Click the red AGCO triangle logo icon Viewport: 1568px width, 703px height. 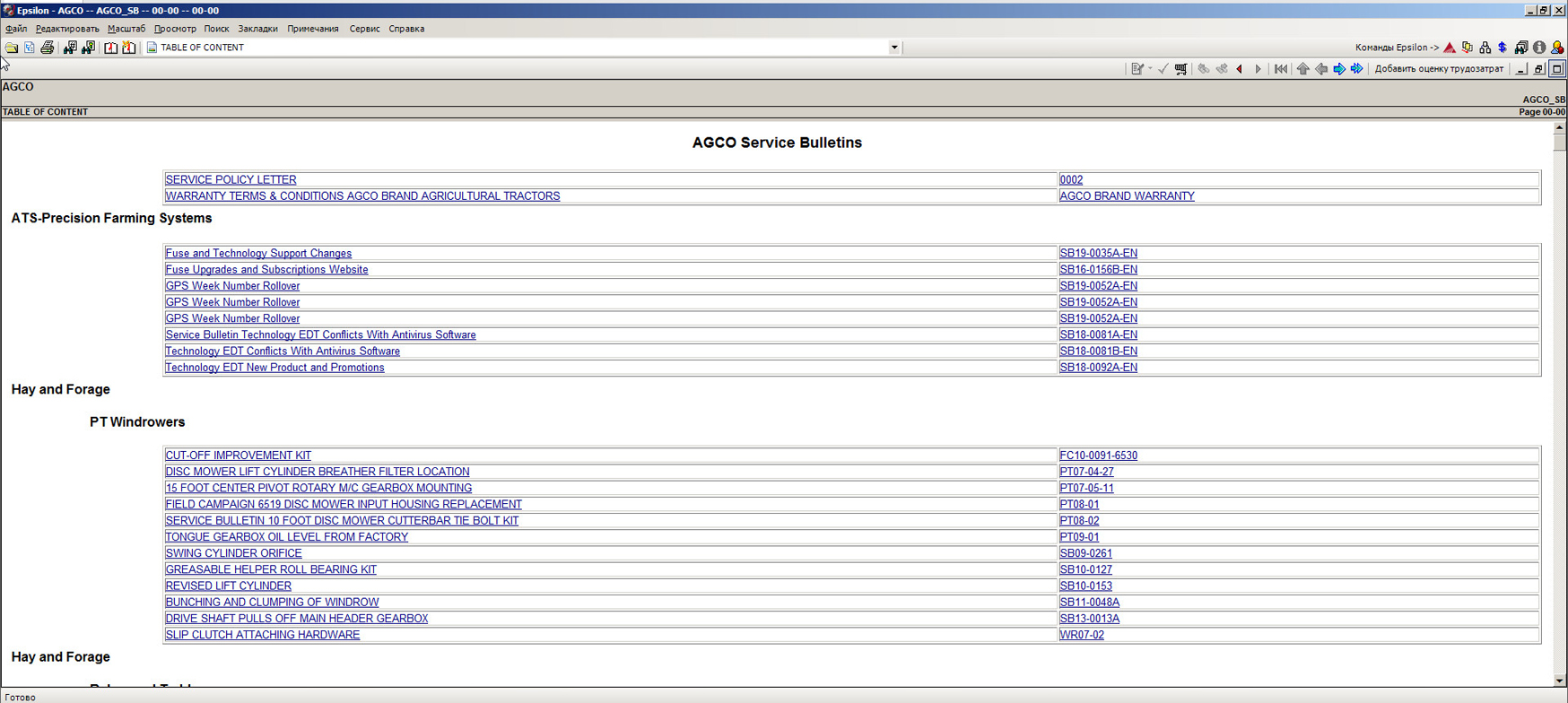(1450, 48)
